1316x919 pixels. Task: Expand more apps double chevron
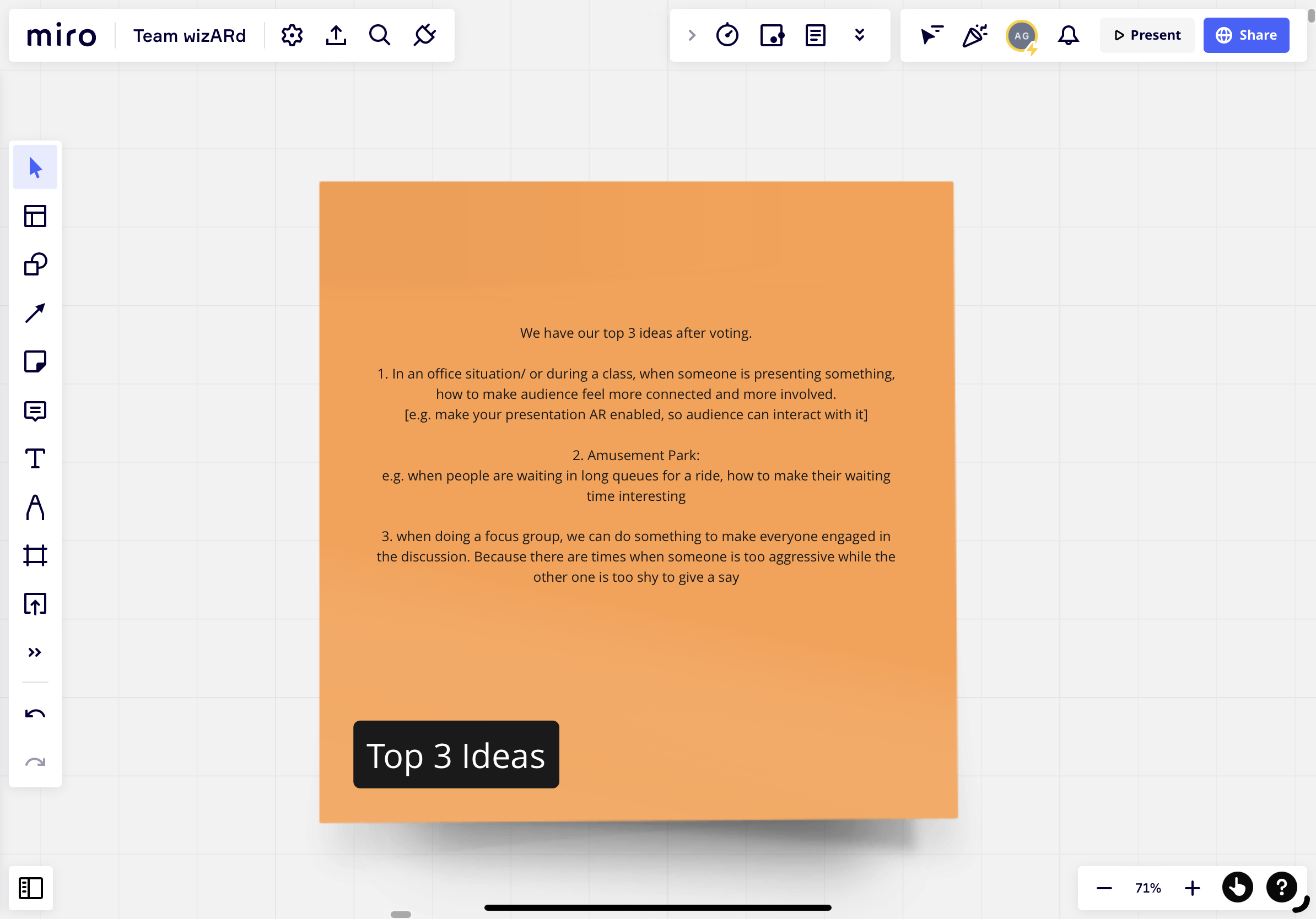point(859,35)
